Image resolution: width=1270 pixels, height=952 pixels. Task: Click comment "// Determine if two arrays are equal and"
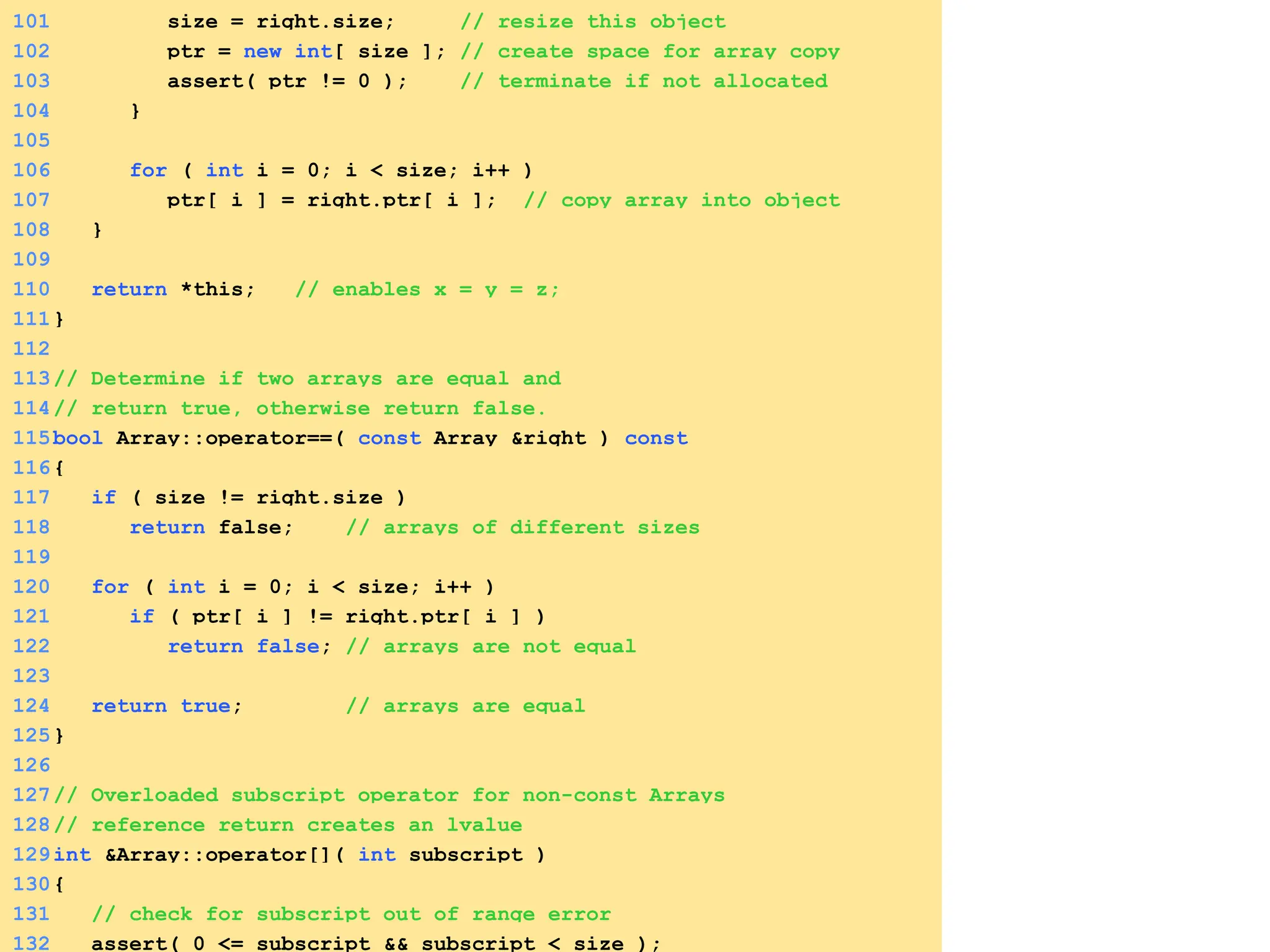point(307,379)
